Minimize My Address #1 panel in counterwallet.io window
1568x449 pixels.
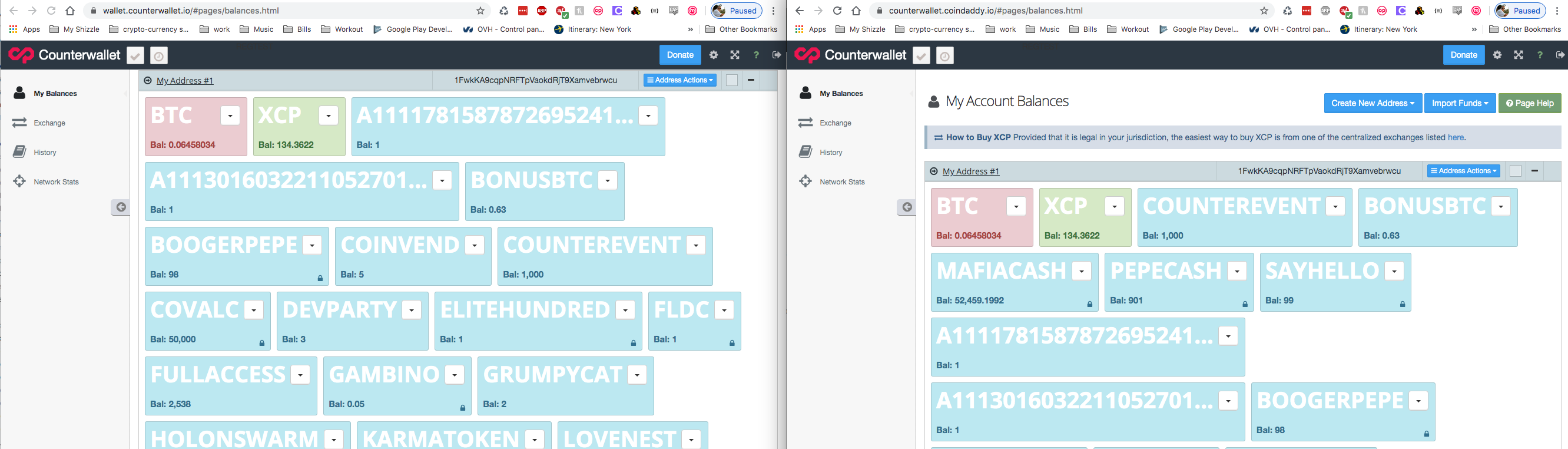tap(751, 80)
